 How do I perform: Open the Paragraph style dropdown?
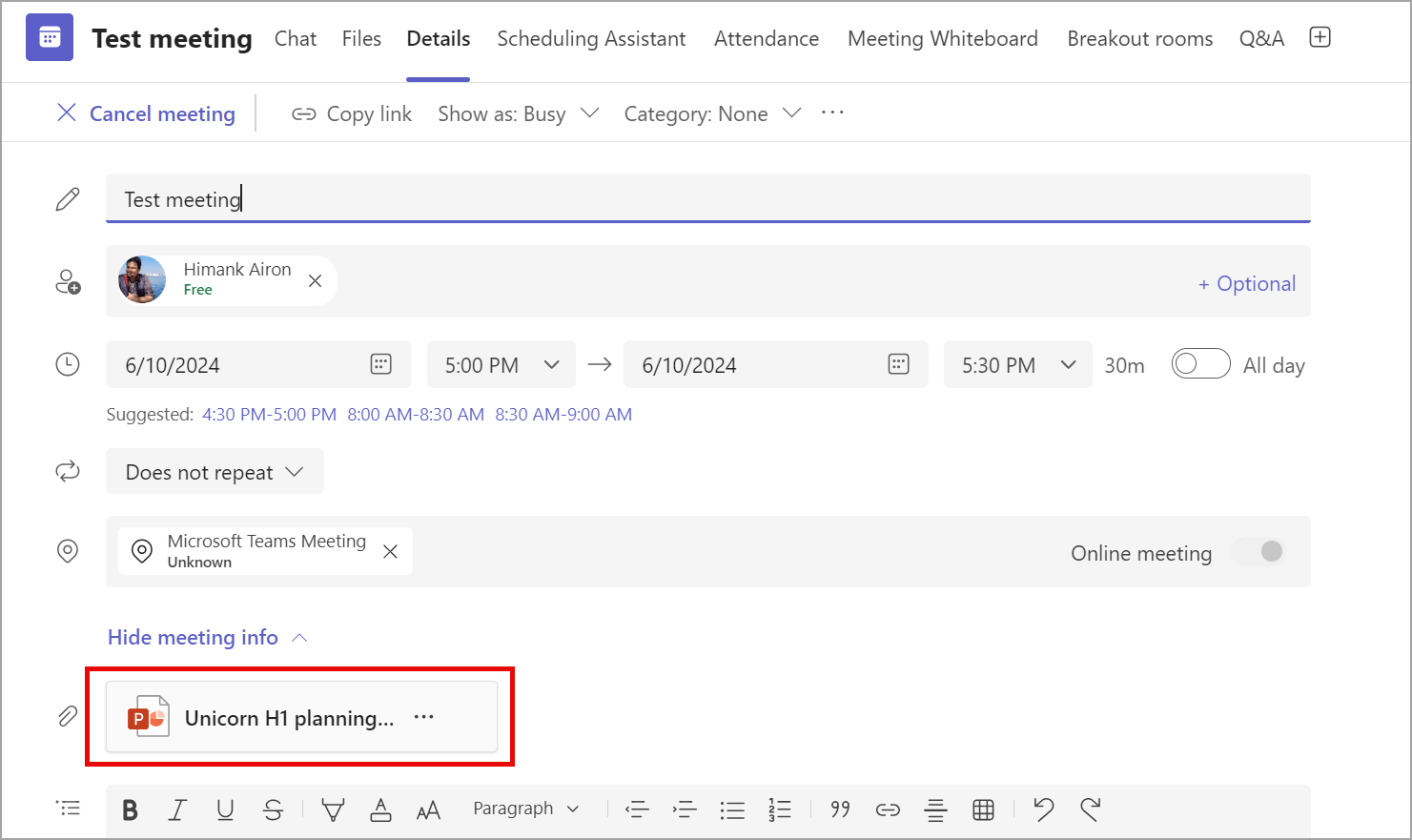pos(525,809)
